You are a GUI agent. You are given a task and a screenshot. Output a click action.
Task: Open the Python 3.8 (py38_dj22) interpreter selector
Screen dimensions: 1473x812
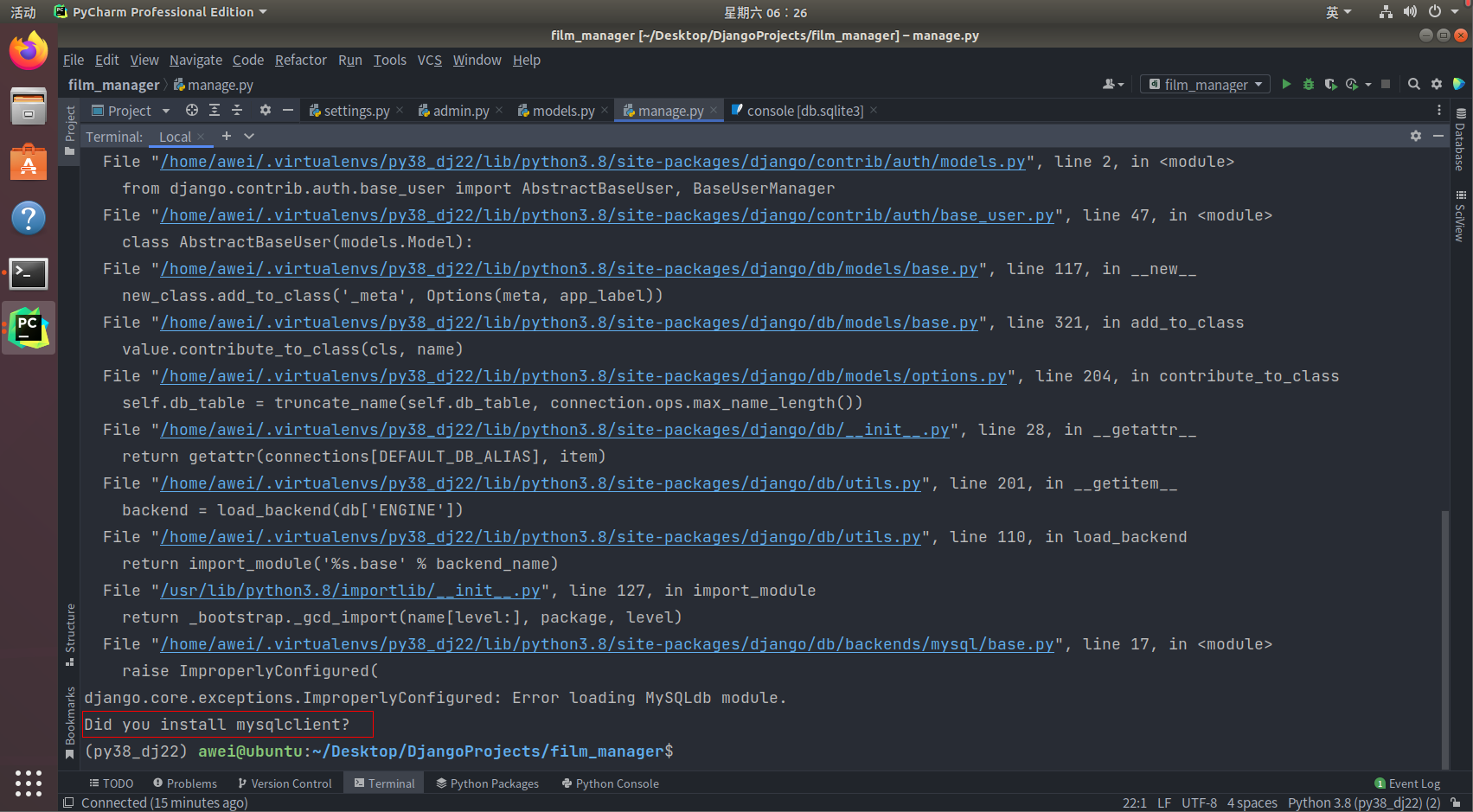[x=1364, y=802]
